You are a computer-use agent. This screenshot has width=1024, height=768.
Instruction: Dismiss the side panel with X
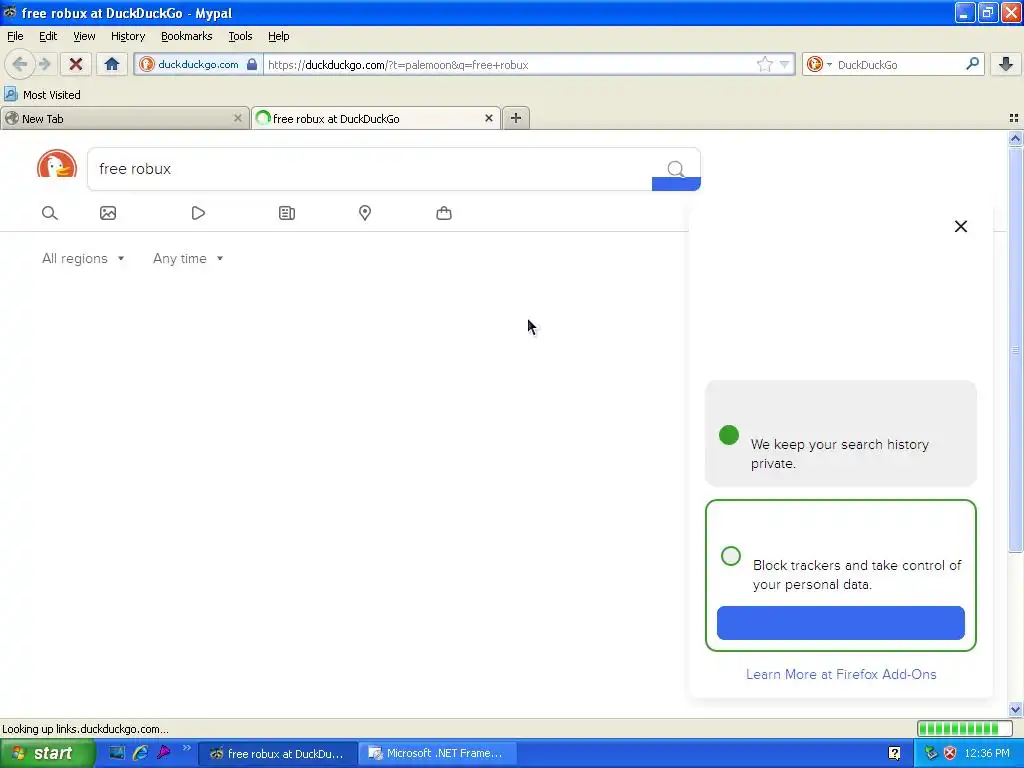(961, 227)
